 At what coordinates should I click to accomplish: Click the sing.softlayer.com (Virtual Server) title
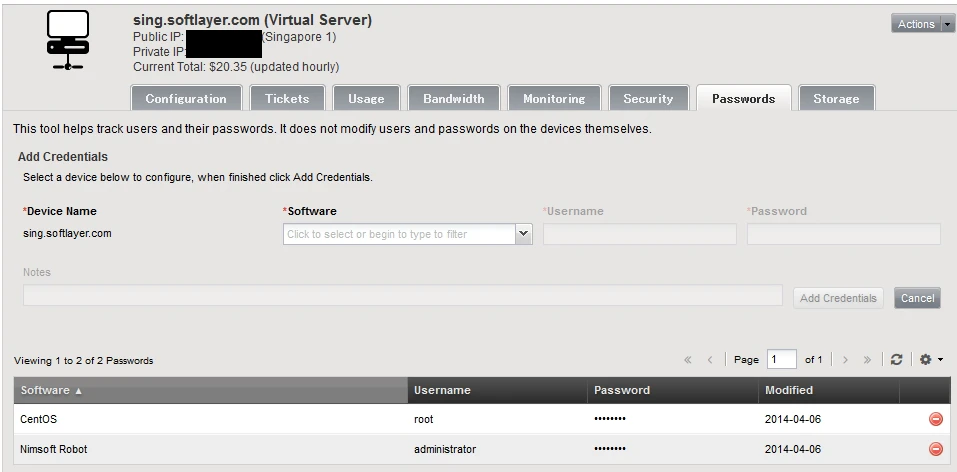252,20
